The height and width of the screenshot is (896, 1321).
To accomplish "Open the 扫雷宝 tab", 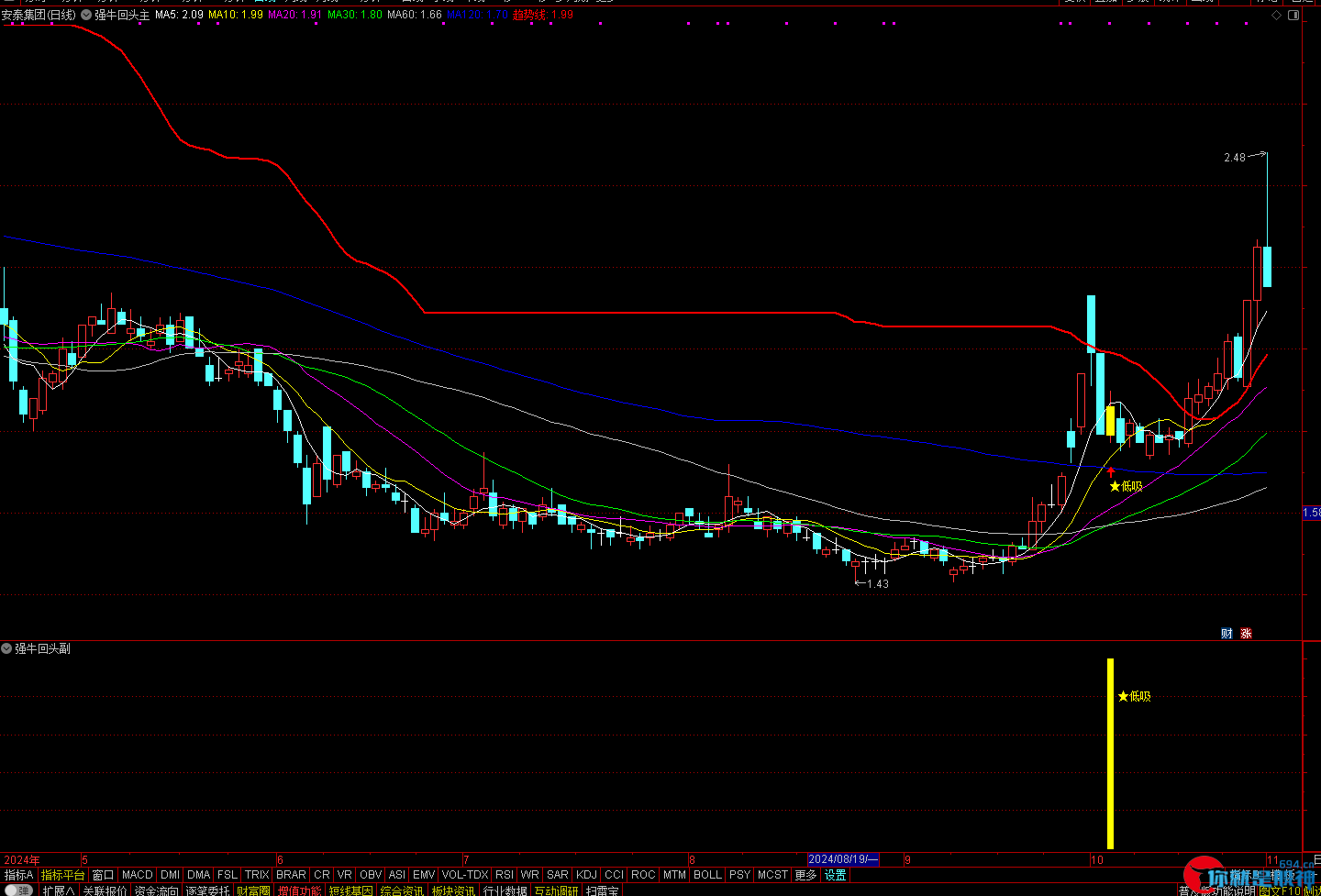I will click(603, 890).
